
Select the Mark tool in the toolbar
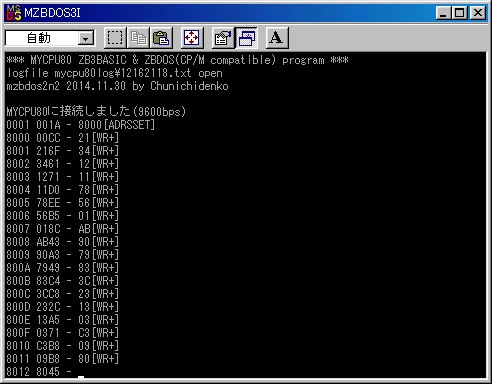coord(115,38)
